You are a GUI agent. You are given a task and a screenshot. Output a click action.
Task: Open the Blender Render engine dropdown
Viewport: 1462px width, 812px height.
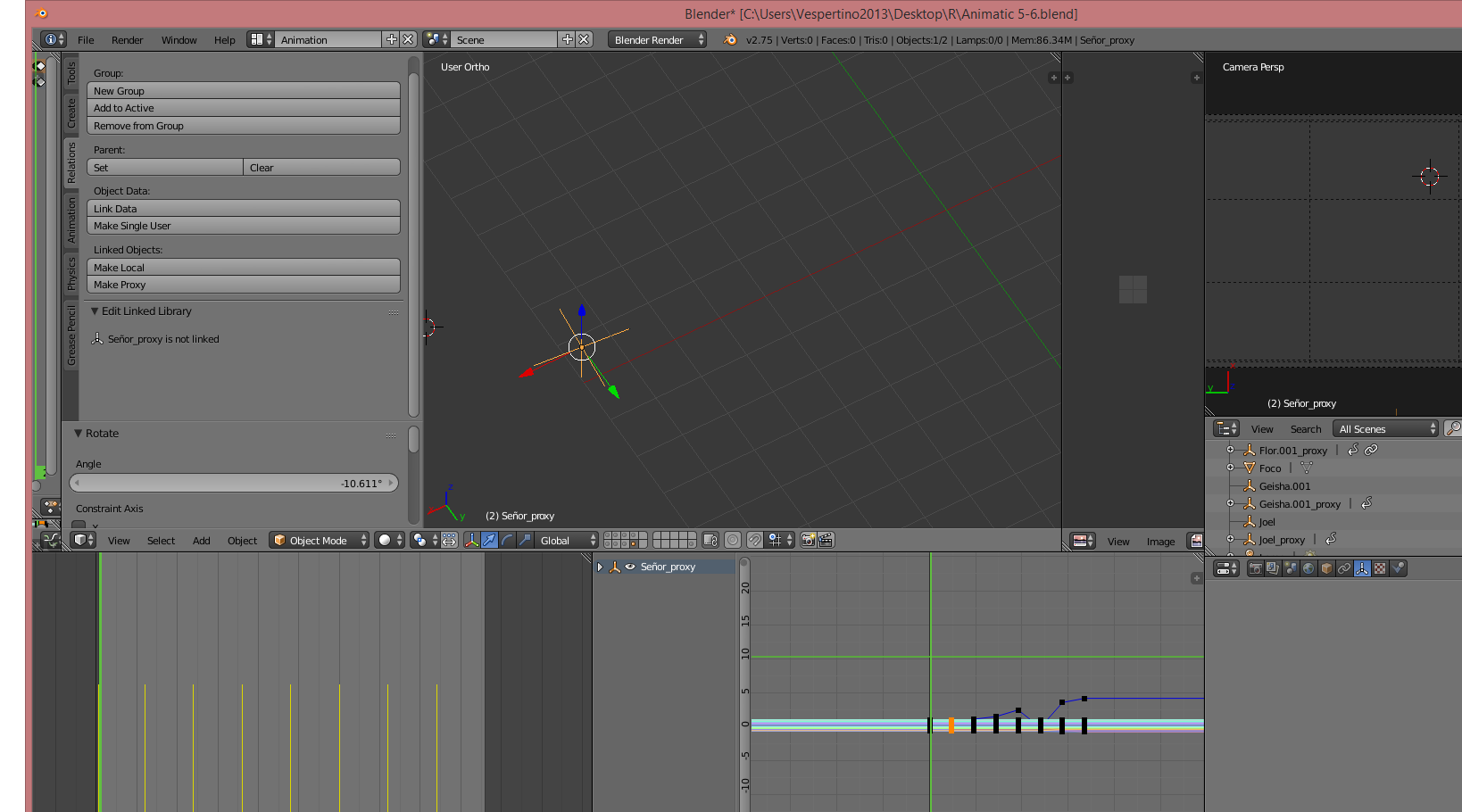click(657, 40)
